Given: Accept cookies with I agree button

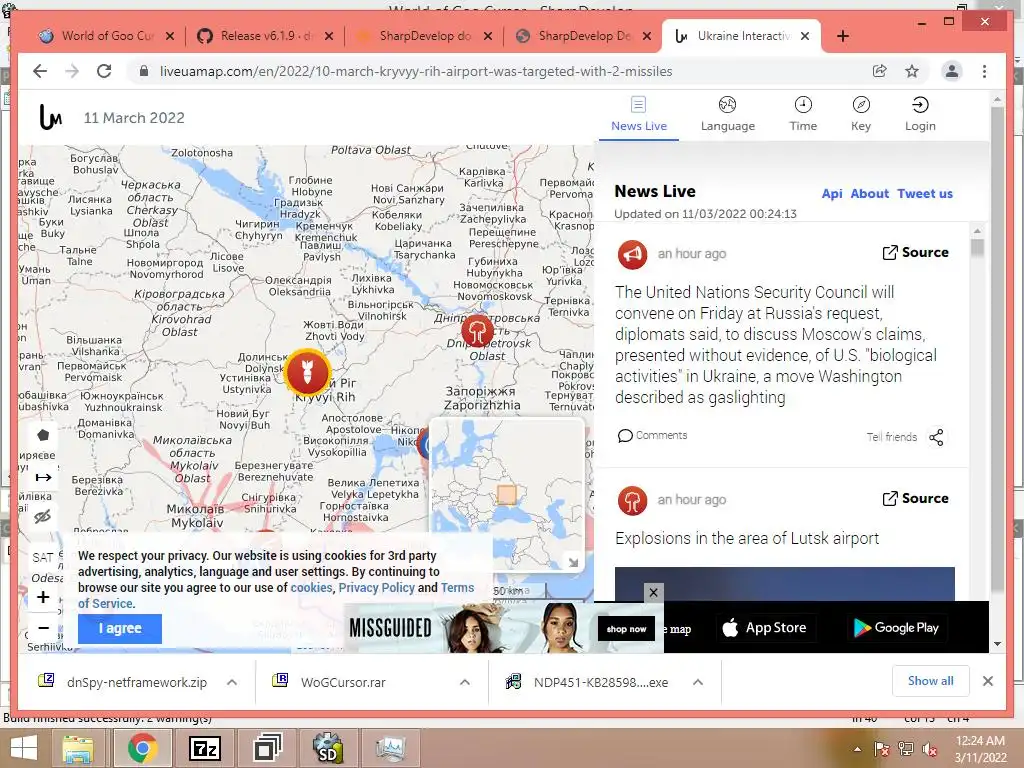Looking at the screenshot, I should 120,628.
